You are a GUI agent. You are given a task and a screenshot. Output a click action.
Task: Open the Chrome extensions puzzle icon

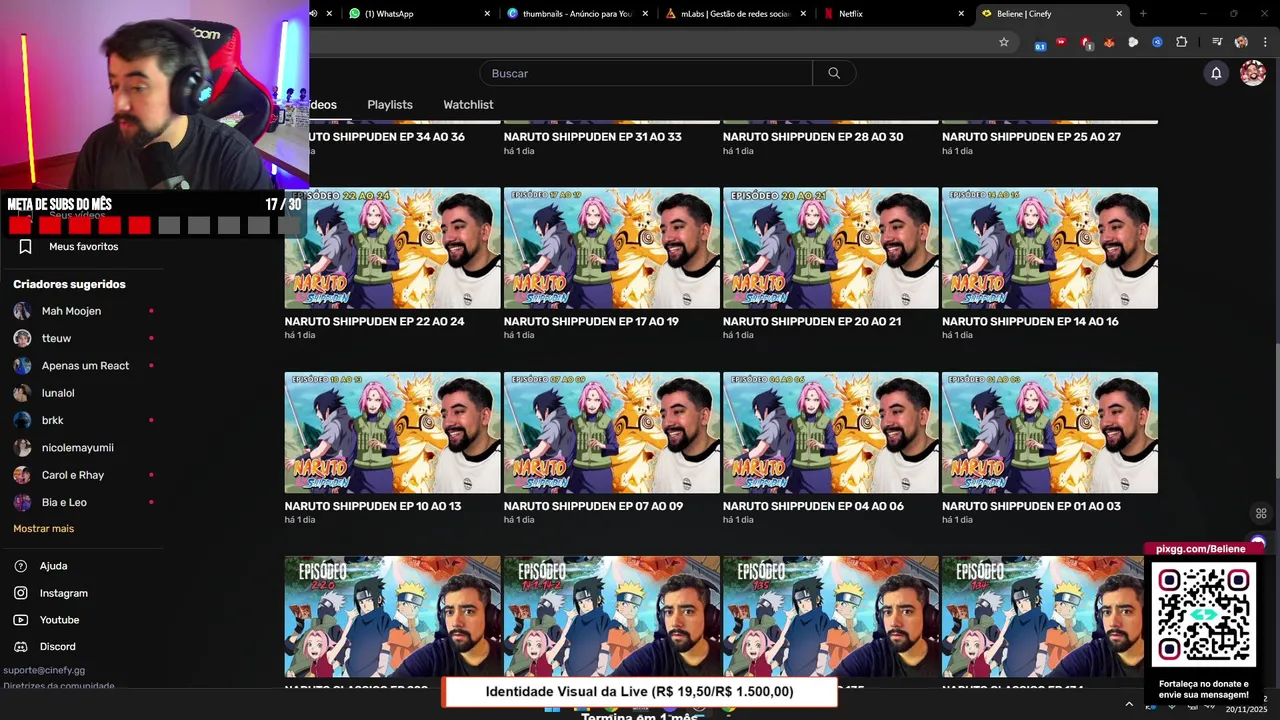tap(1181, 42)
